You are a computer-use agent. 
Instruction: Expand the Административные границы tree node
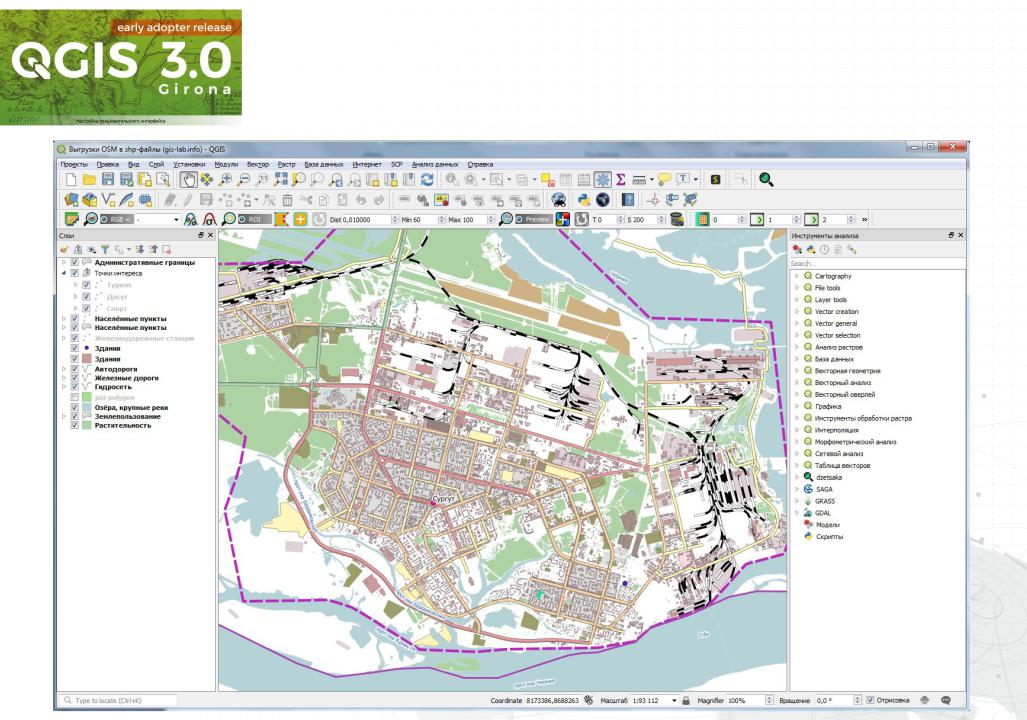64,263
